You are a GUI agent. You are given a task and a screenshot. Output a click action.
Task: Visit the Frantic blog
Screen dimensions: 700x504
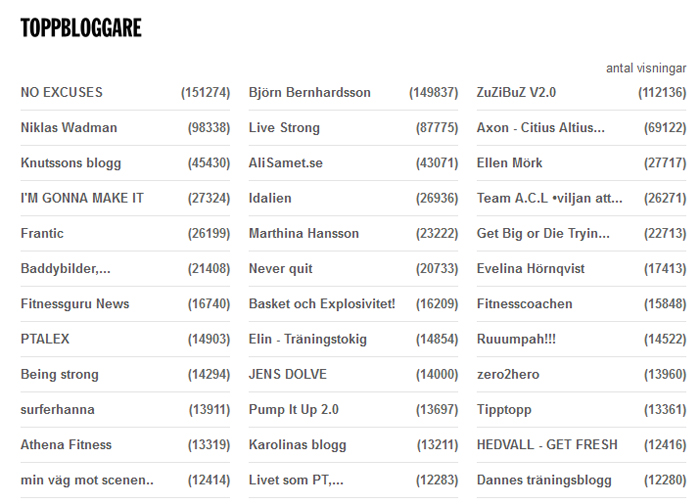click(42, 233)
